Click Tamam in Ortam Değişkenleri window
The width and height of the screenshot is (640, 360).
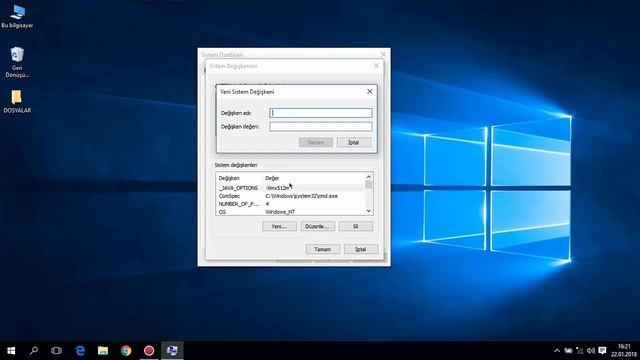pyautogui.click(x=322, y=249)
